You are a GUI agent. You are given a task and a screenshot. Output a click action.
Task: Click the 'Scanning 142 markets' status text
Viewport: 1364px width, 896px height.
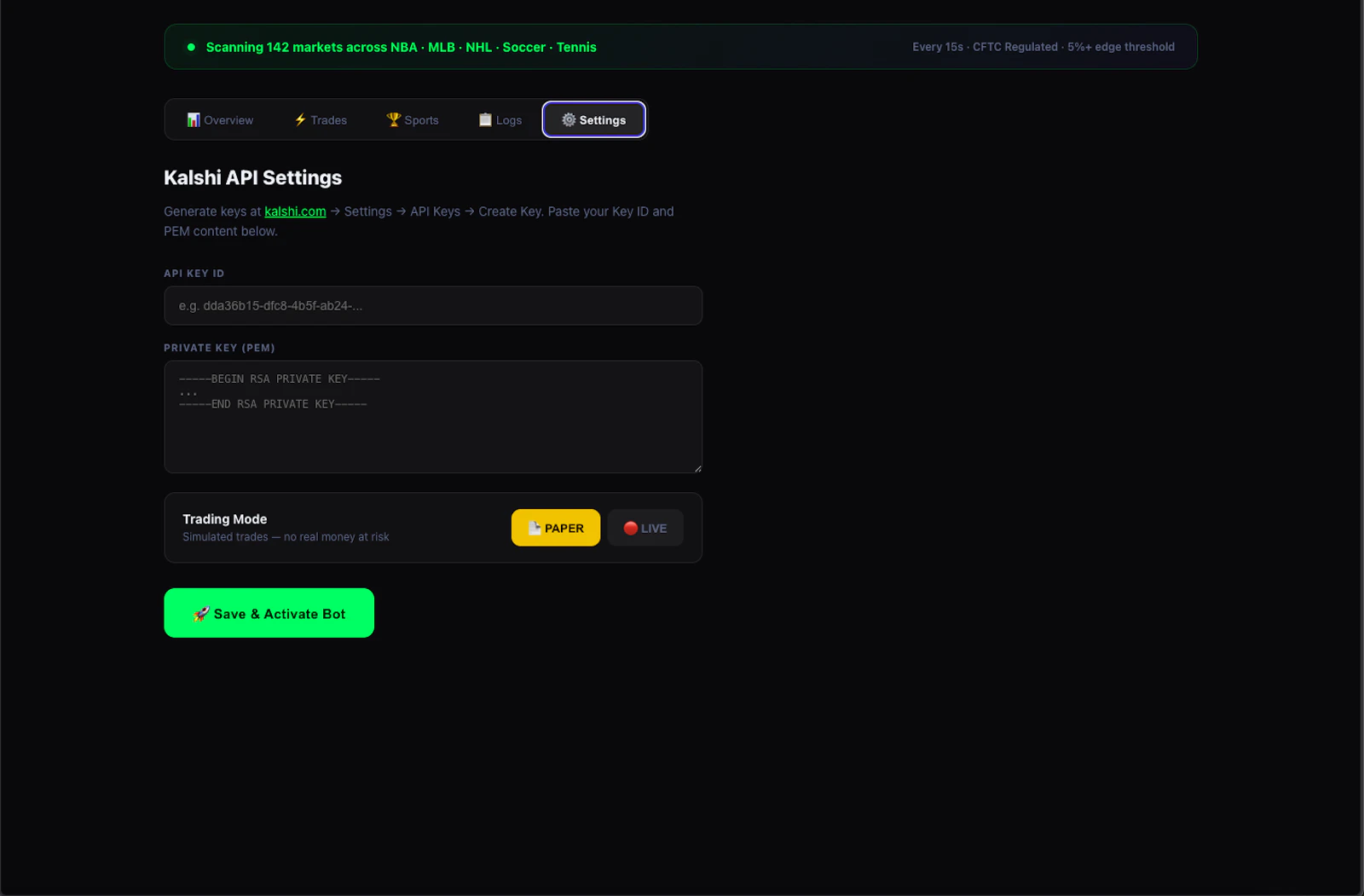click(x=402, y=47)
